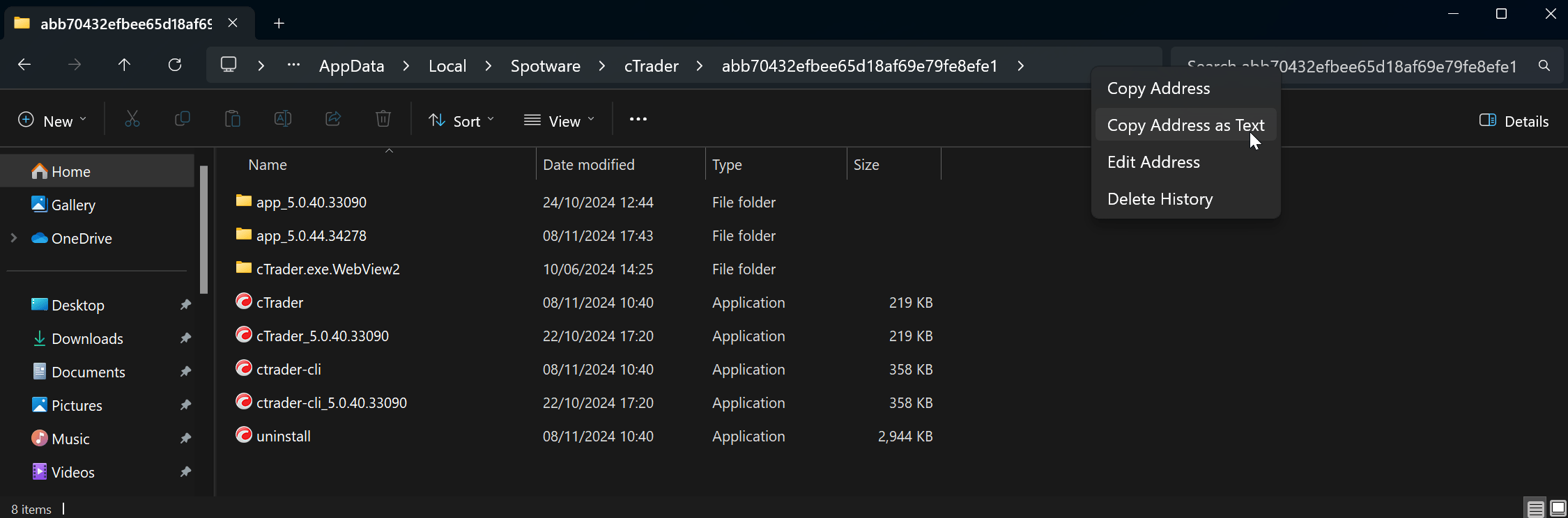Switch to large thumbnails view icon in status bar
The height and width of the screenshot is (518, 1568).
[x=1558, y=509]
